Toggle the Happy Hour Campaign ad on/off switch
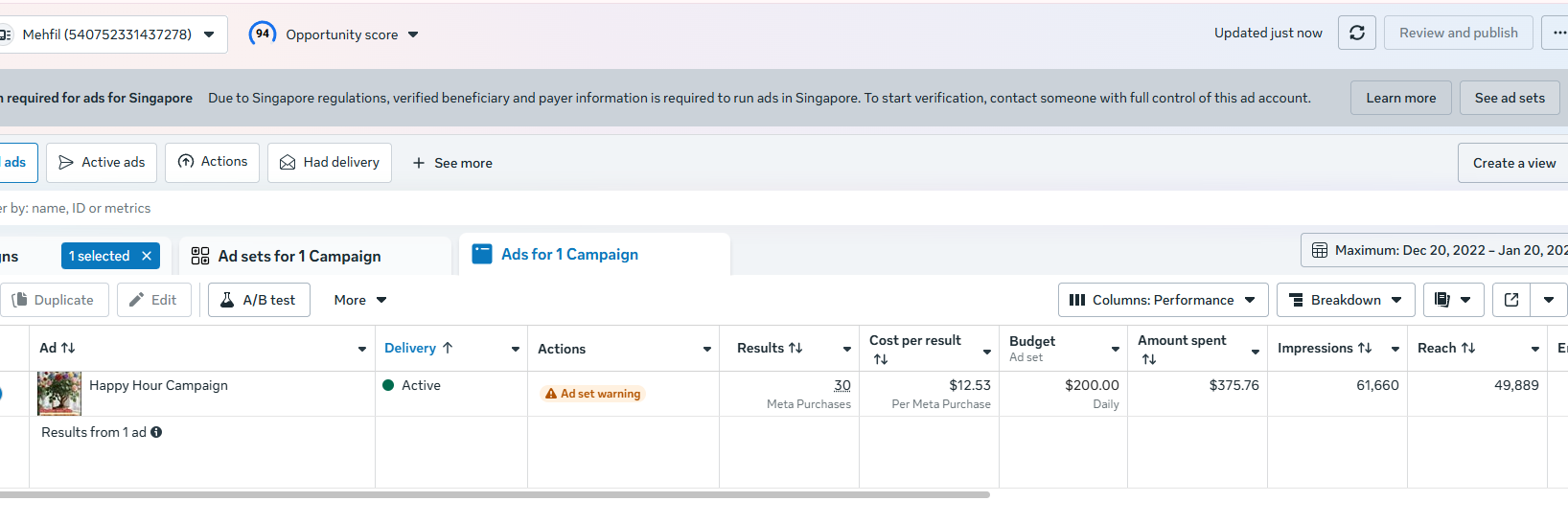Screen dimensions: 1568x524 [x=1, y=393]
